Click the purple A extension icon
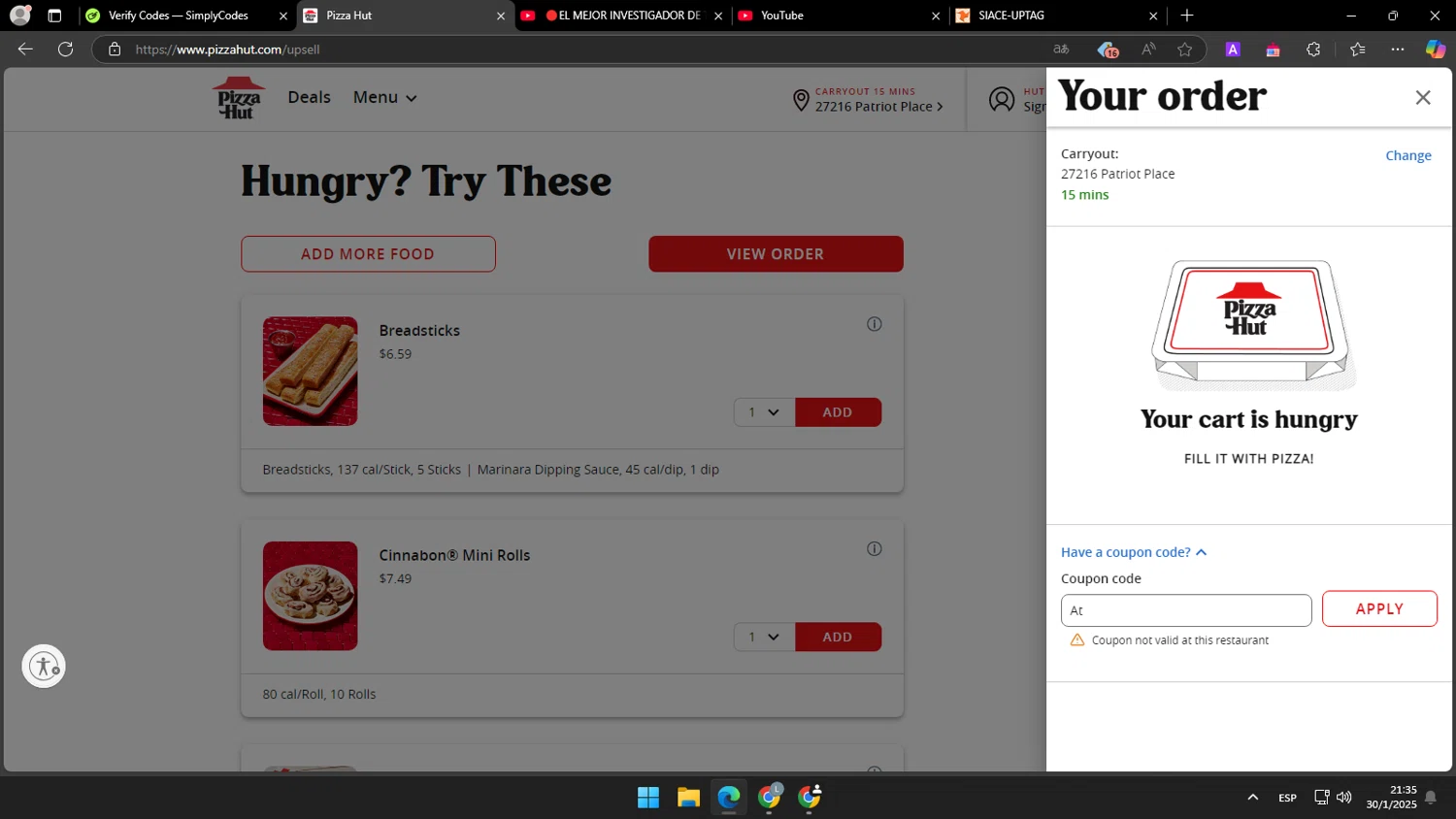This screenshot has width=1456, height=819. [x=1233, y=49]
